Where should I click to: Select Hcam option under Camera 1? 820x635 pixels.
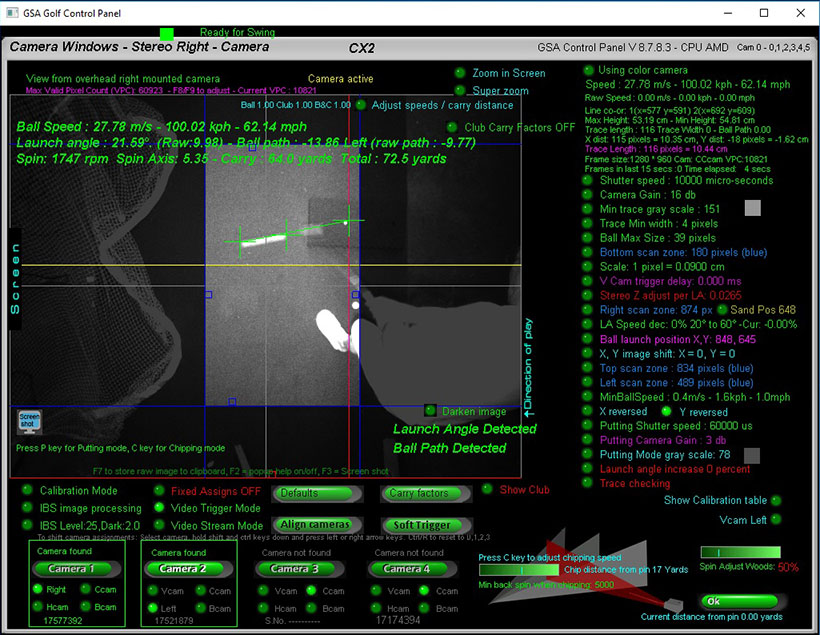click(x=38, y=606)
